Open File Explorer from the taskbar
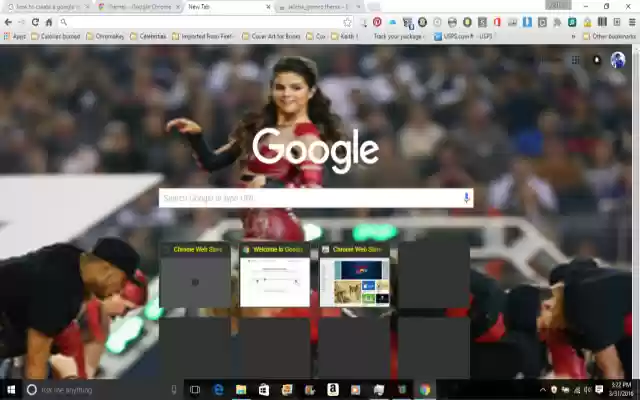This screenshot has height=400, width=640. point(241,390)
